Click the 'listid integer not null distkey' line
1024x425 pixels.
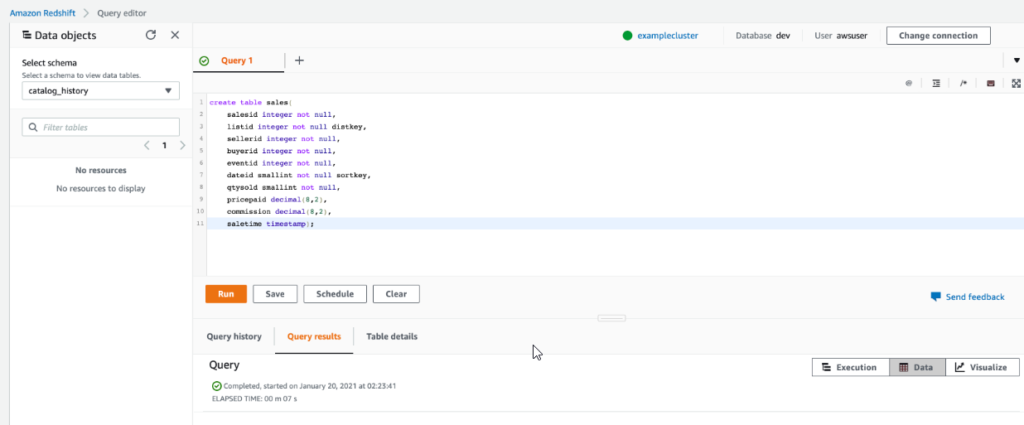tap(296, 127)
